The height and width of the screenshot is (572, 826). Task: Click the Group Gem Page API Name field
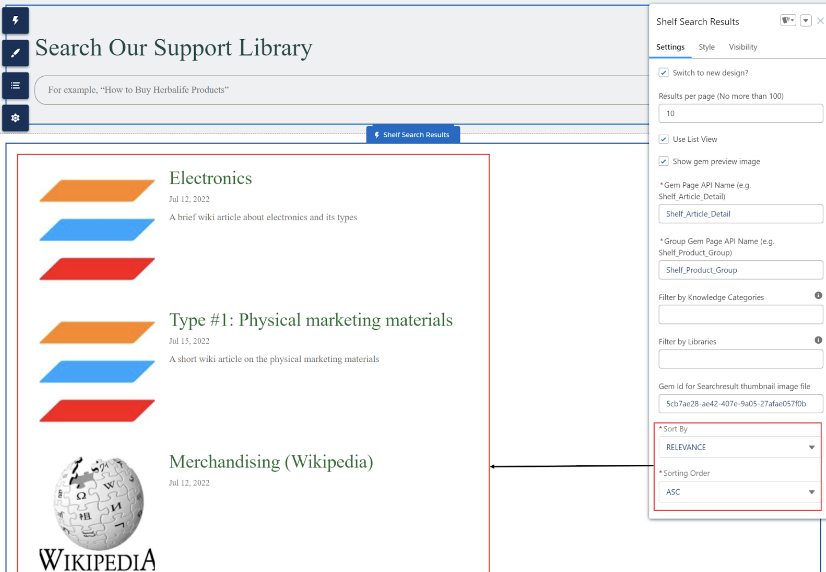click(740, 270)
